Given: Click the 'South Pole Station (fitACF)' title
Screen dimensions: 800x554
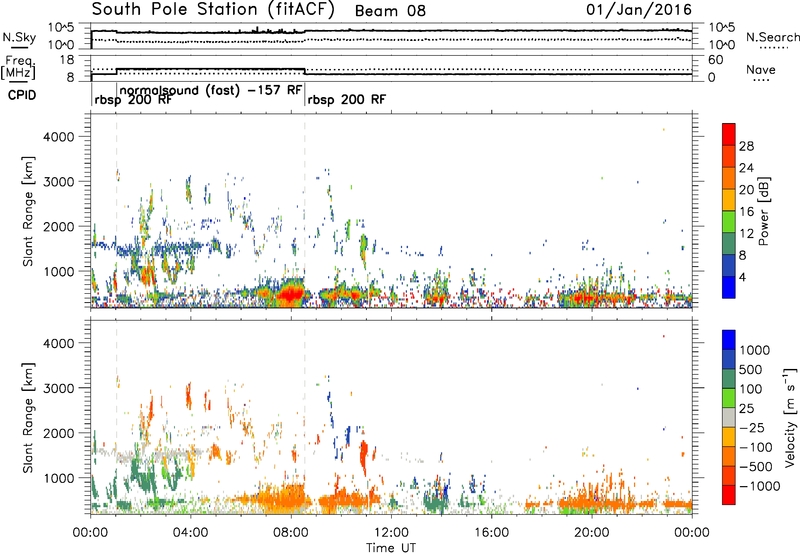Looking at the screenshot, I should pyautogui.click(x=213, y=10).
